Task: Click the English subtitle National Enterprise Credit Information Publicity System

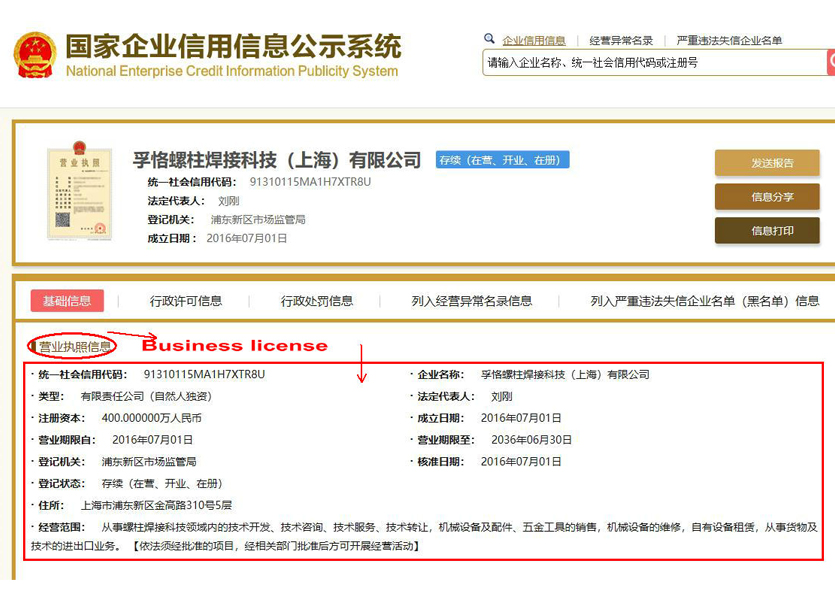Action: [232, 71]
